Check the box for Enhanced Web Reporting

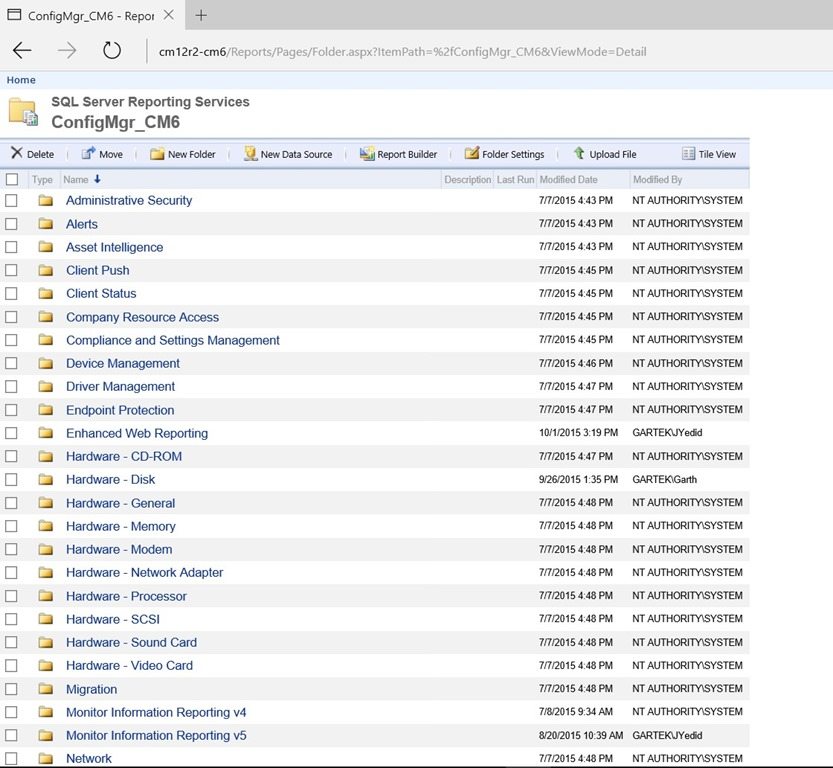[x=11, y=433]
